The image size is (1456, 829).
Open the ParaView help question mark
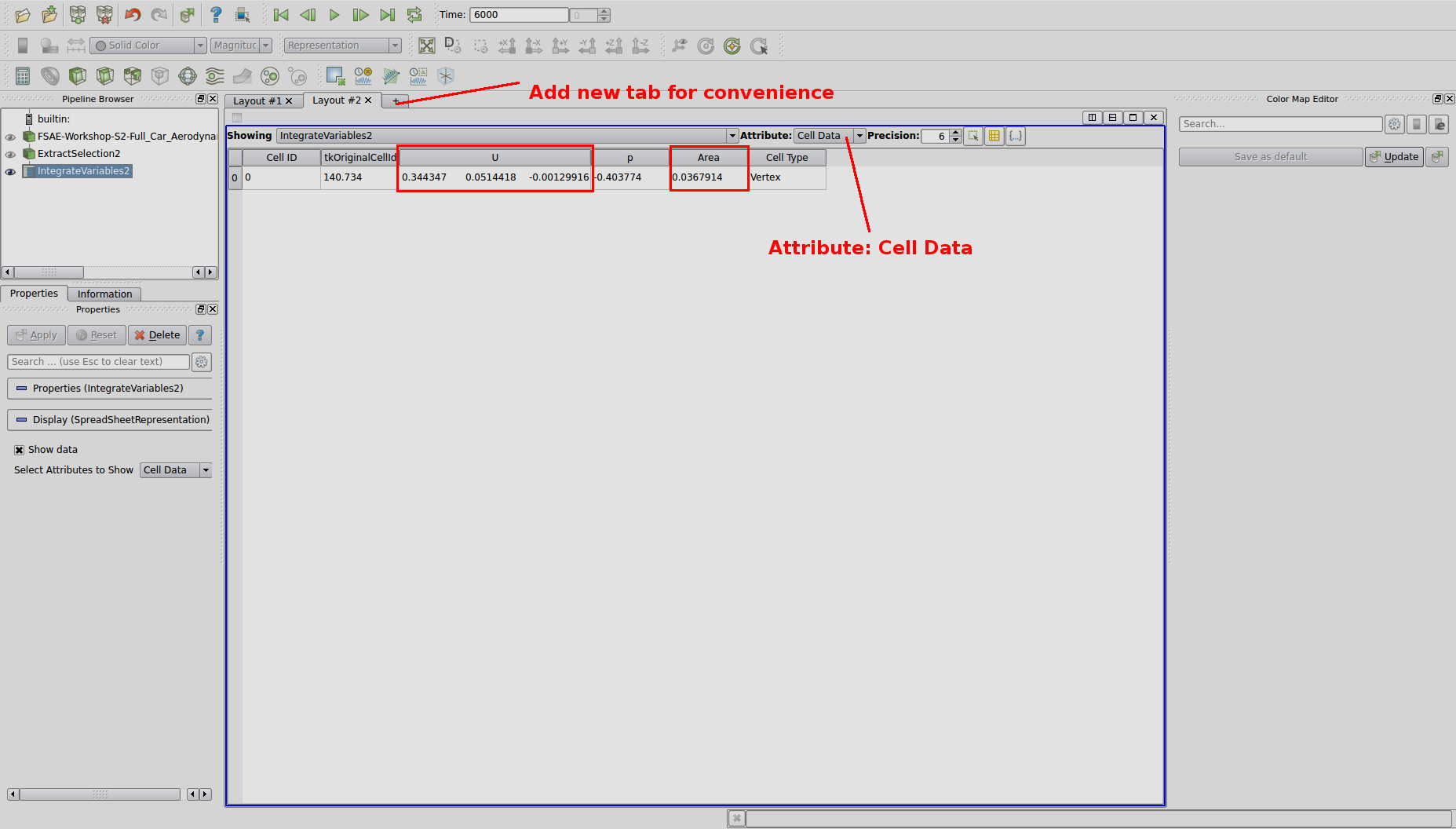216,15
